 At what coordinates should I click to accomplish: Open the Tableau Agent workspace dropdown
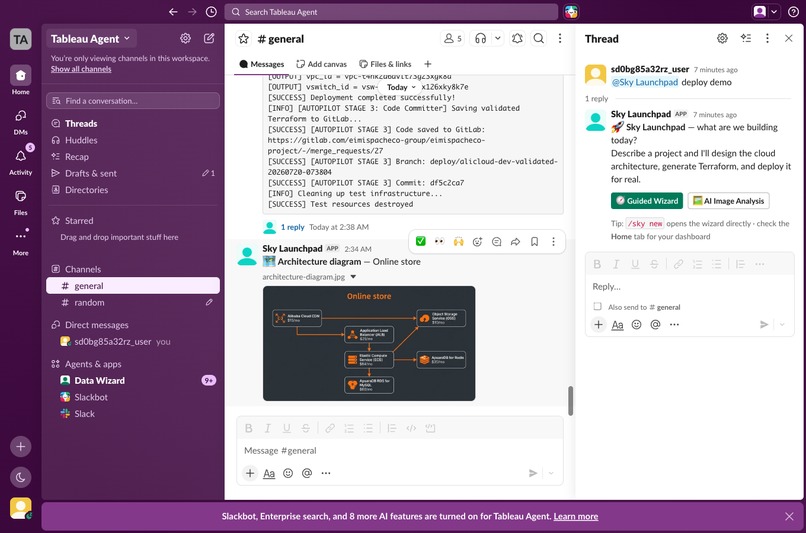90,39
